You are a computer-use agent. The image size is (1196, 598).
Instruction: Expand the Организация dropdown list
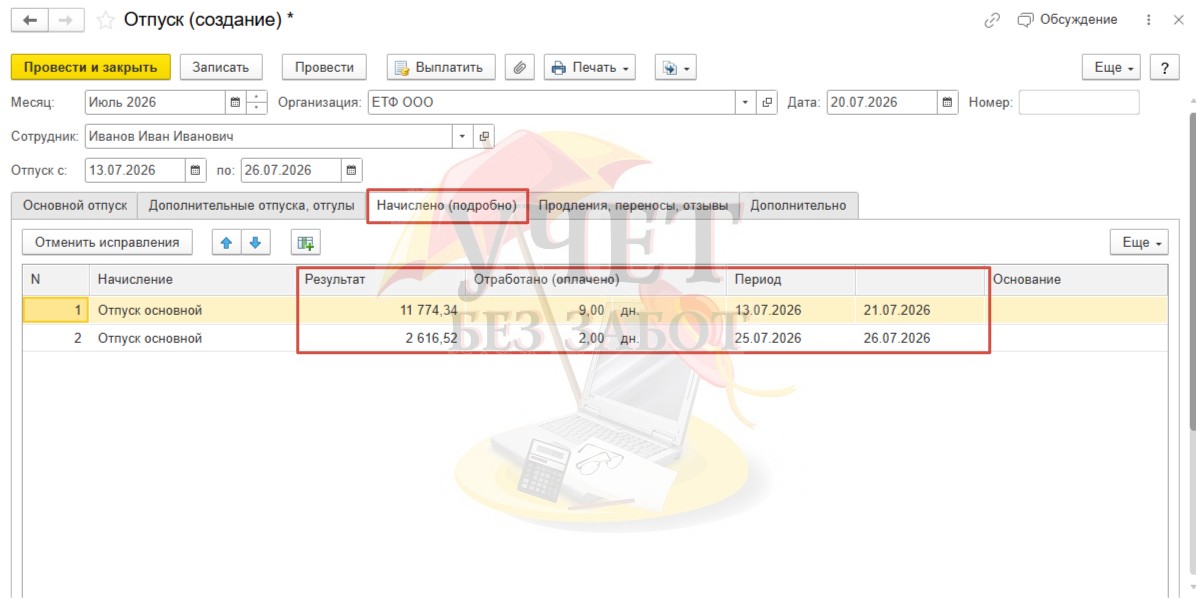pos(745,102)
